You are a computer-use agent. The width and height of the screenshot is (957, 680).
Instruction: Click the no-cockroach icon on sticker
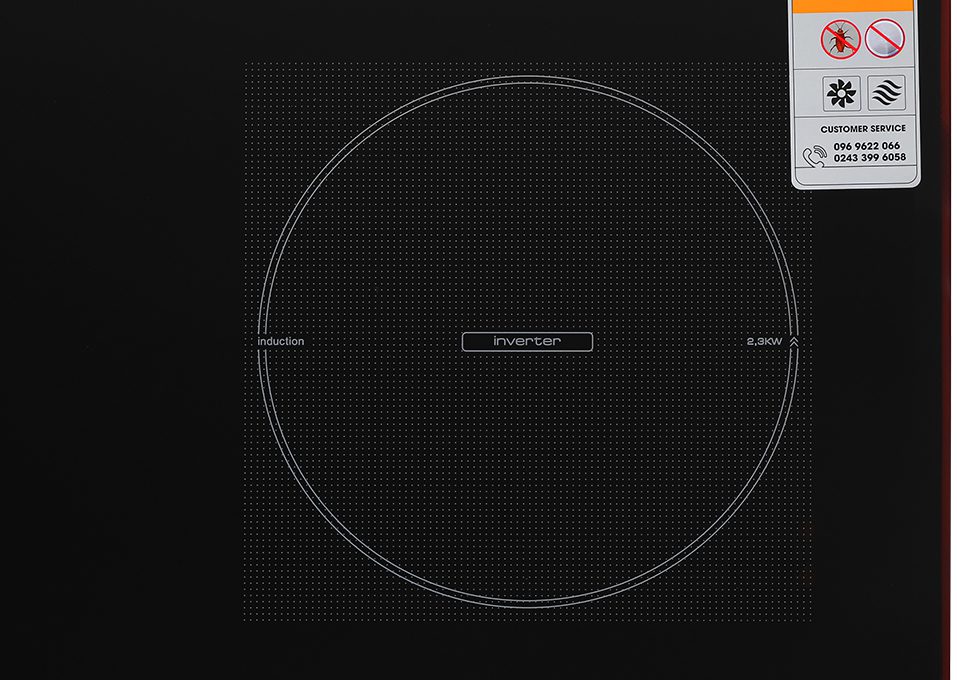tap(840, 39)
